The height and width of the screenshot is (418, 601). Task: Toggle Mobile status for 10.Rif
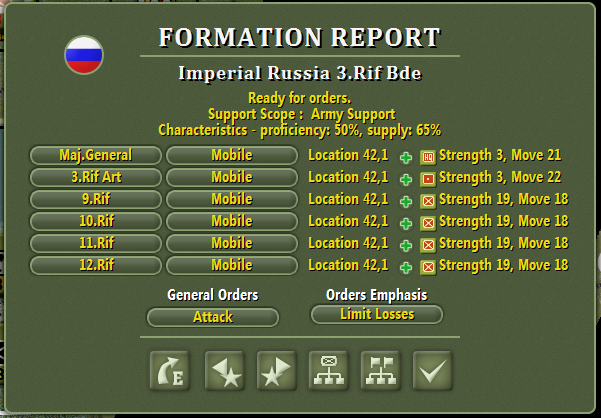click(232, 221)
